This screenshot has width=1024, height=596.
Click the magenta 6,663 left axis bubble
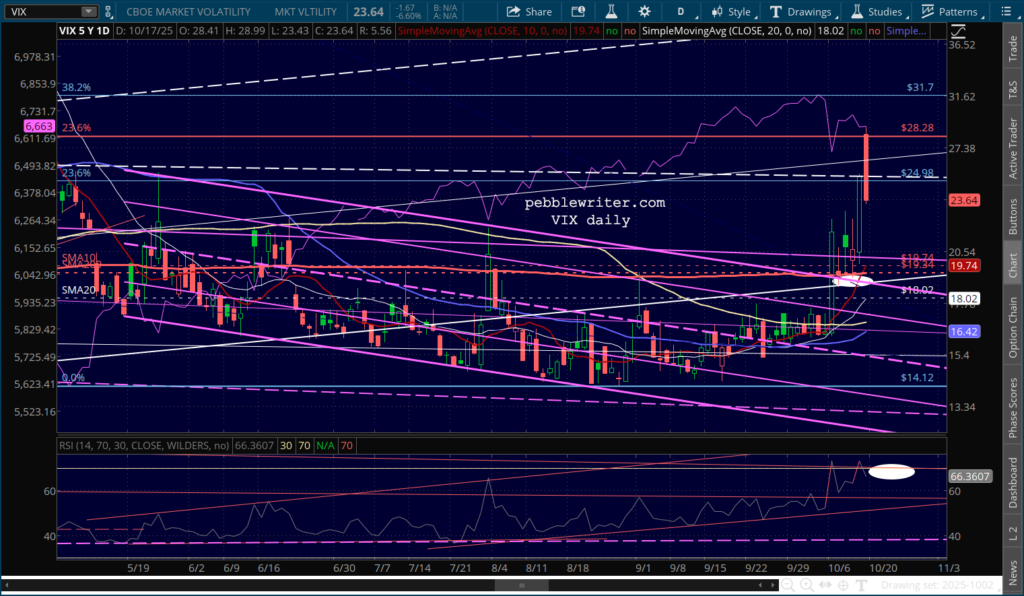[38, 126]
